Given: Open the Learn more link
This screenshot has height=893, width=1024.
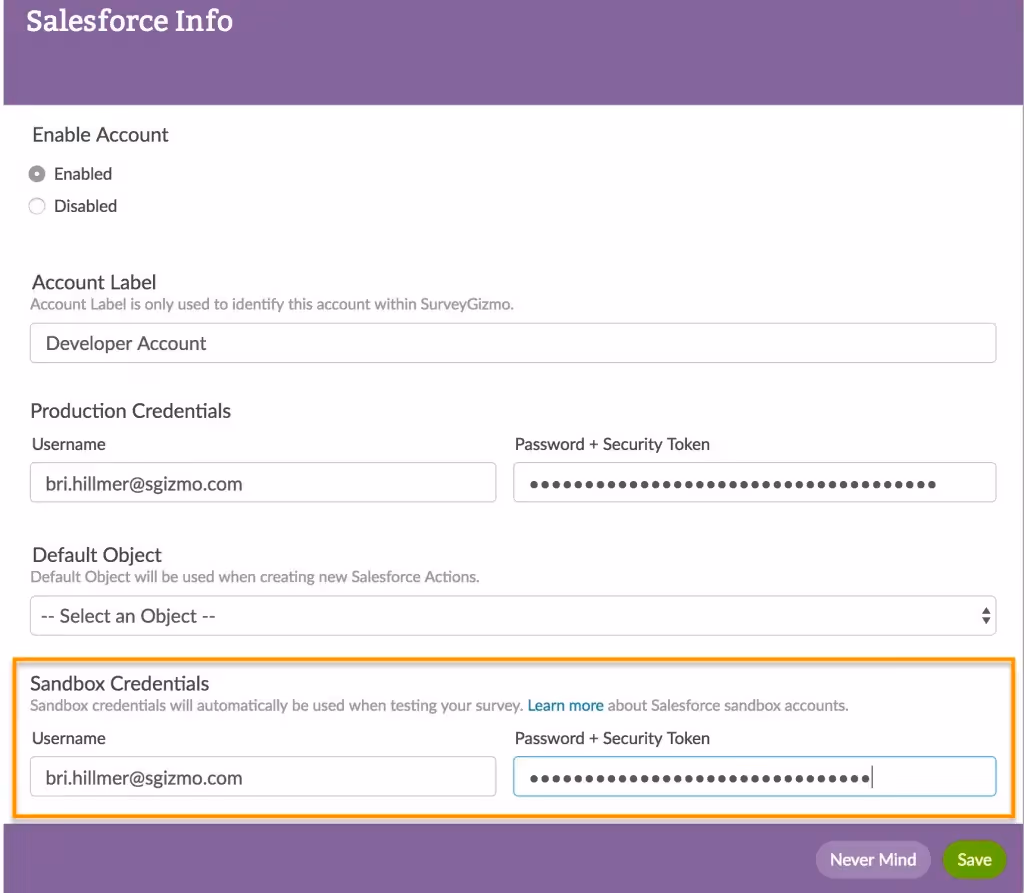Looking at the screenshot, I should (566, 706).
